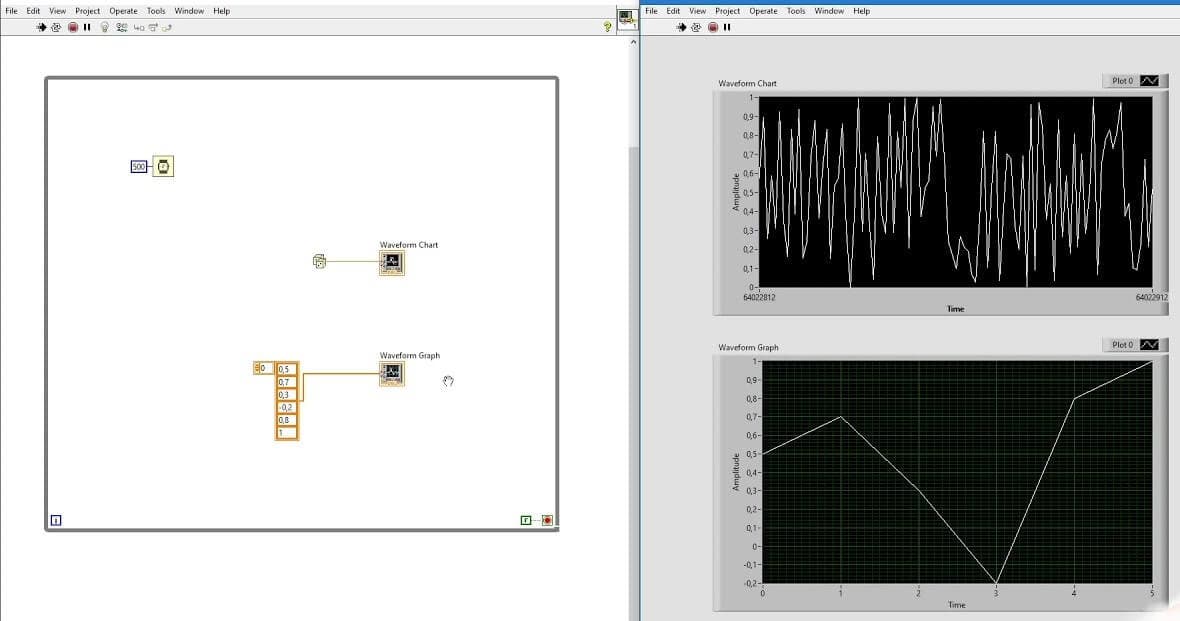Open Operate menu in block diagram window
This screenshot has height=621, width=1180.
[123, 11]
